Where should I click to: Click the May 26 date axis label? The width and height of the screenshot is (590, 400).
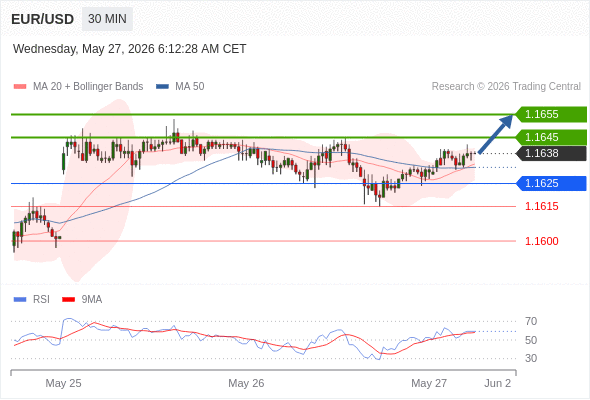point(246,383)
